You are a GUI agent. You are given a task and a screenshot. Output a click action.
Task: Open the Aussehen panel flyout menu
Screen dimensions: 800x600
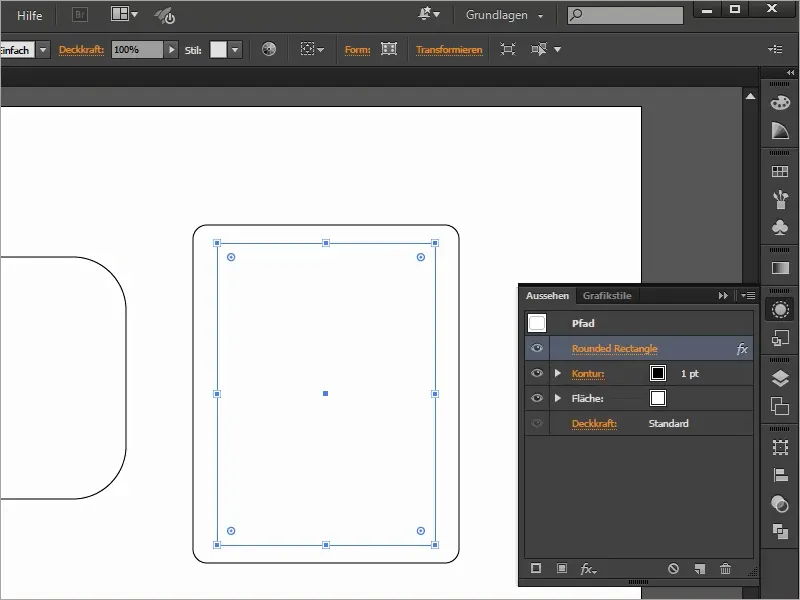pyautogui.click(x=748, y=295)
